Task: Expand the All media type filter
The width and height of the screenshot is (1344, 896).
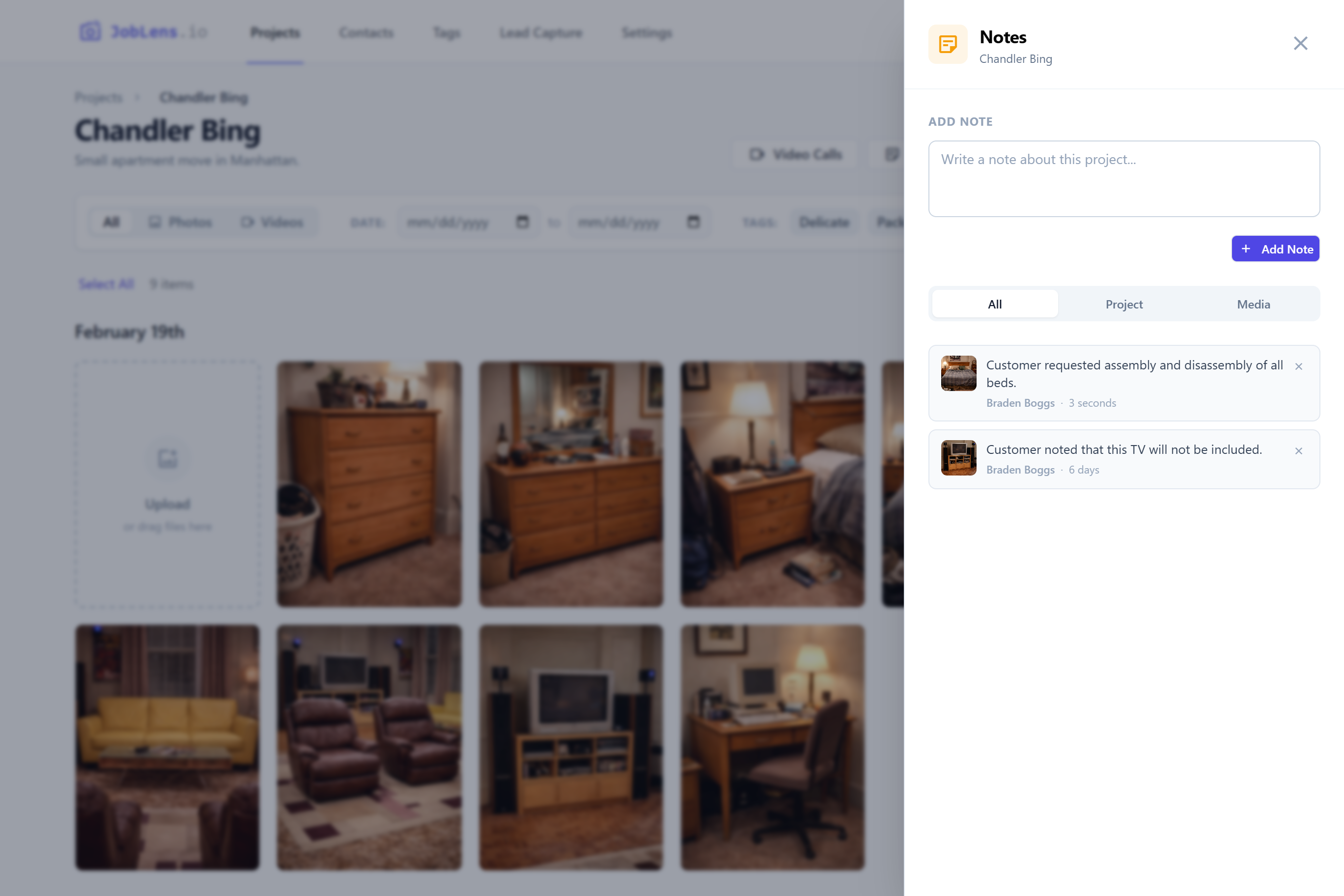Action: (x=111, y=222)
